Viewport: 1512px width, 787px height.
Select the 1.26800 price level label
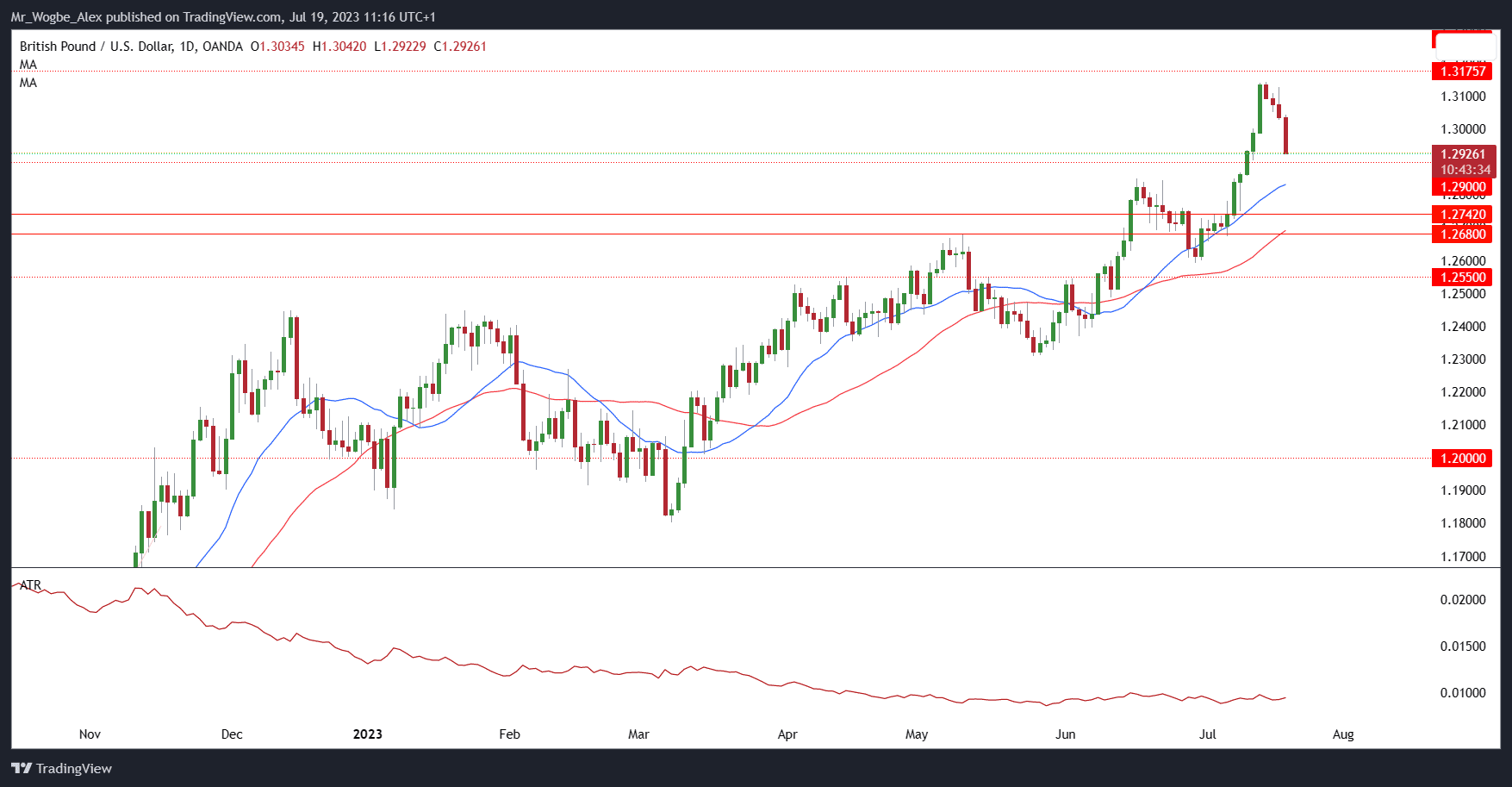1462,234
